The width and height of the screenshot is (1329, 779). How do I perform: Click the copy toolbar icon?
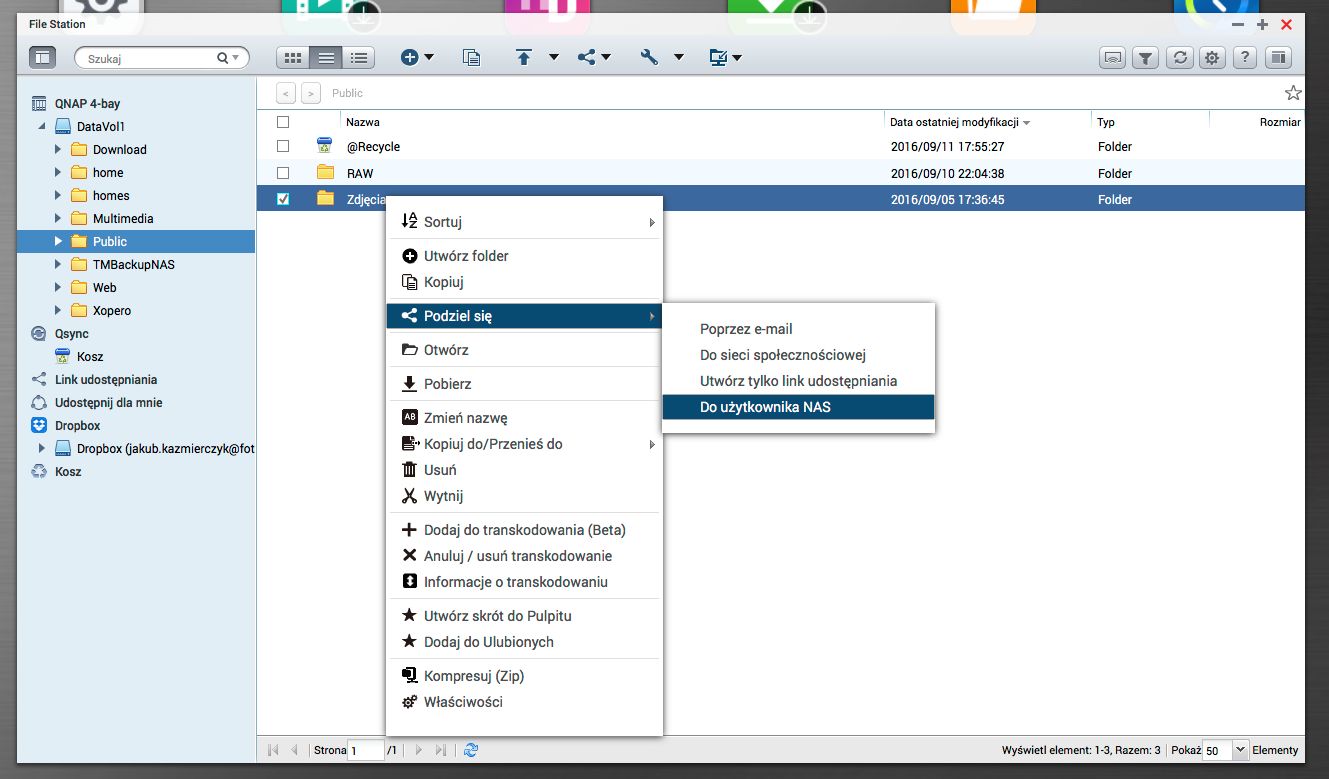471,58
